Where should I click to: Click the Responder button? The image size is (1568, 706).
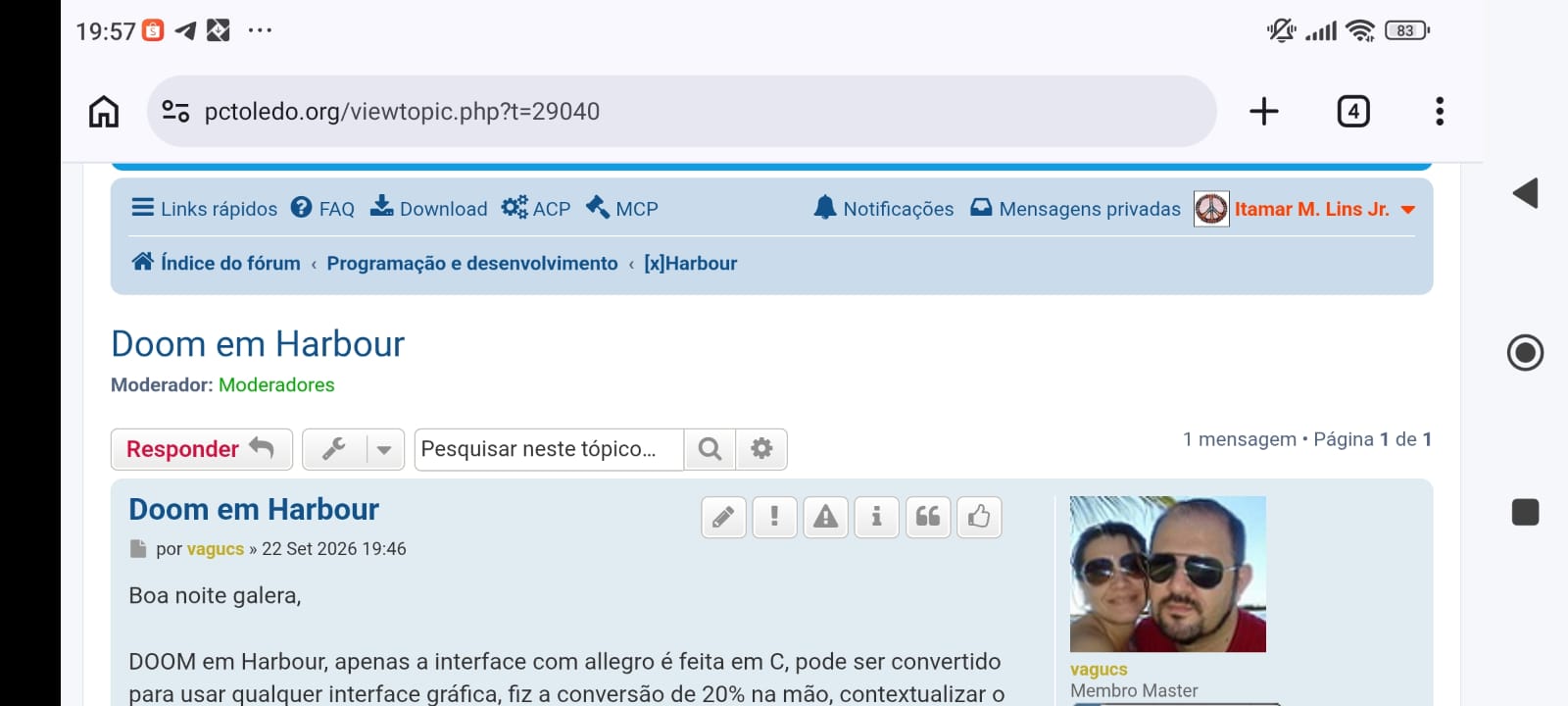click(x=201, y=449)
